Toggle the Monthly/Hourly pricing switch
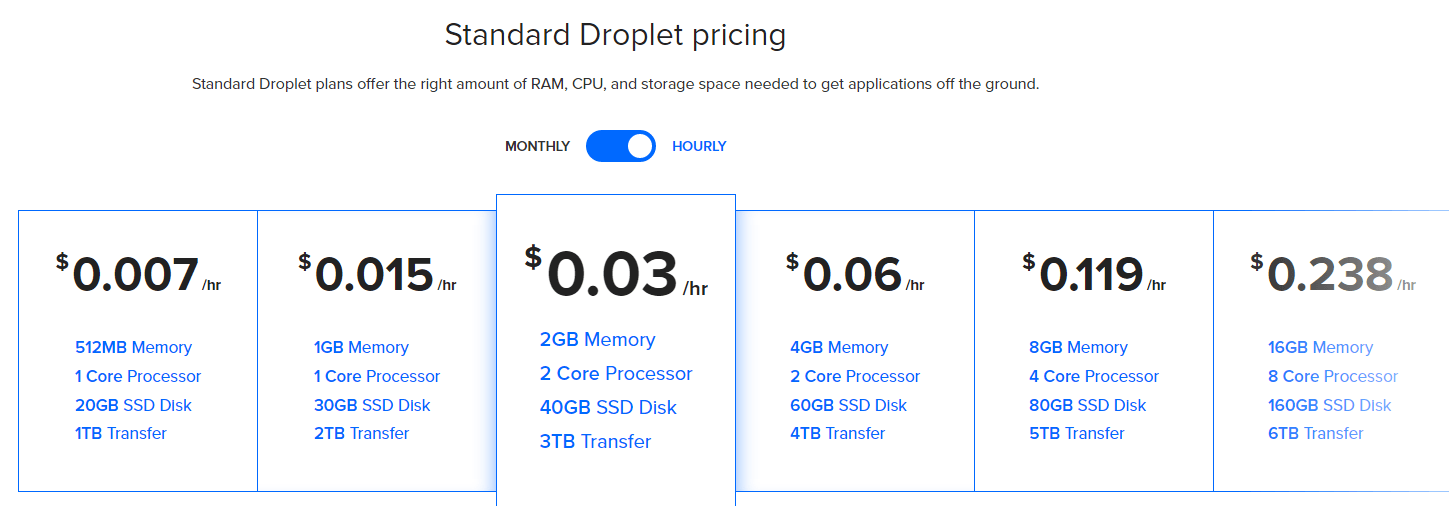 pos(621,146)
